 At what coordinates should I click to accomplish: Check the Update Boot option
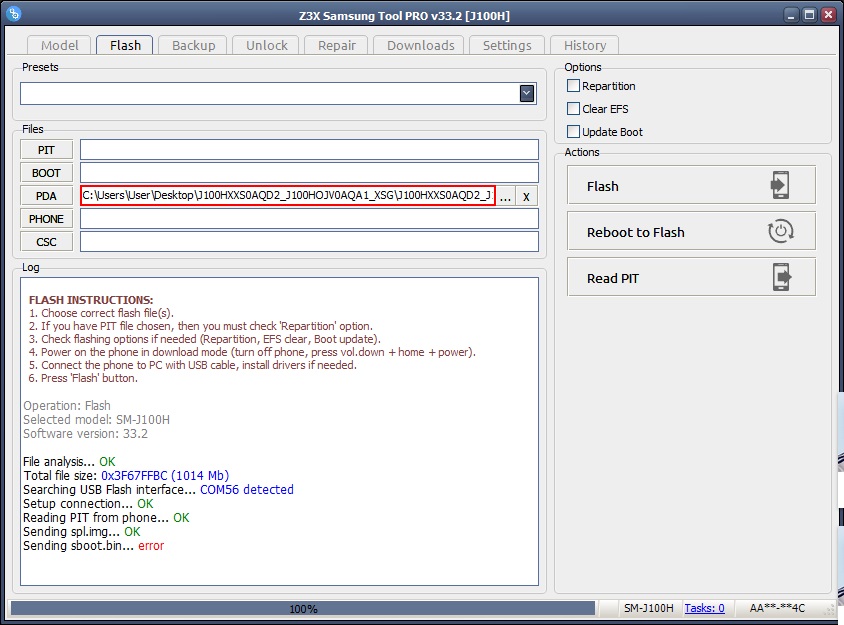(573, 132)
